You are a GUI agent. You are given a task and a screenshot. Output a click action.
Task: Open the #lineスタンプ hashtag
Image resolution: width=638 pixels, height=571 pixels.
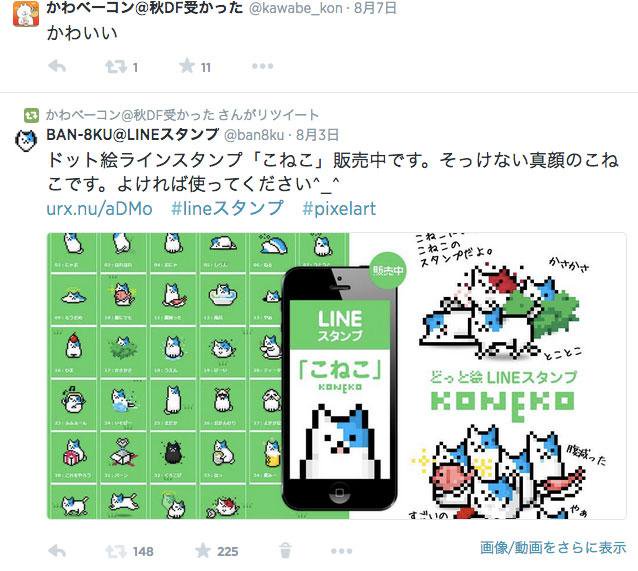pyautogui.click(x=227, y=208)
